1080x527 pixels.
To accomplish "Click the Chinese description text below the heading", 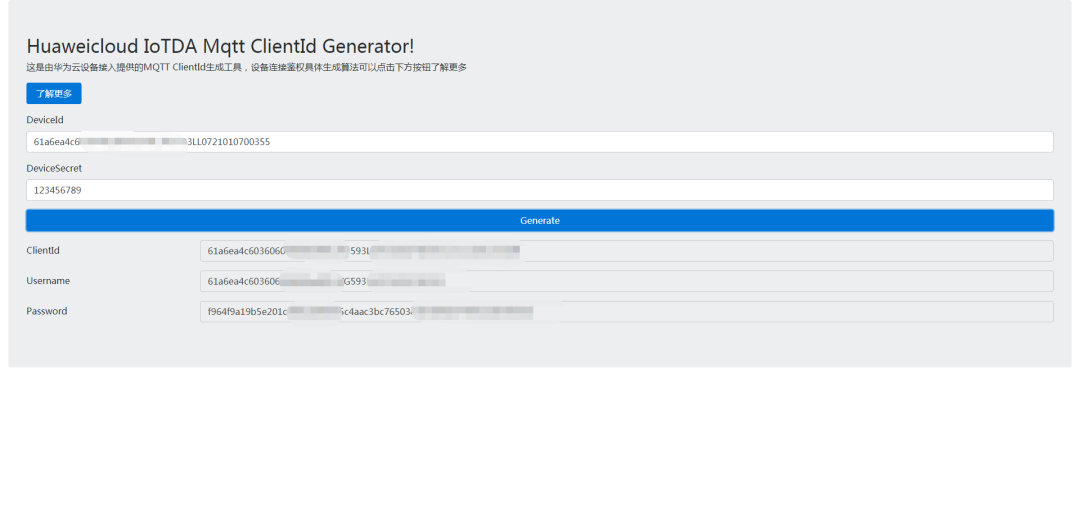I will [247, 68].
